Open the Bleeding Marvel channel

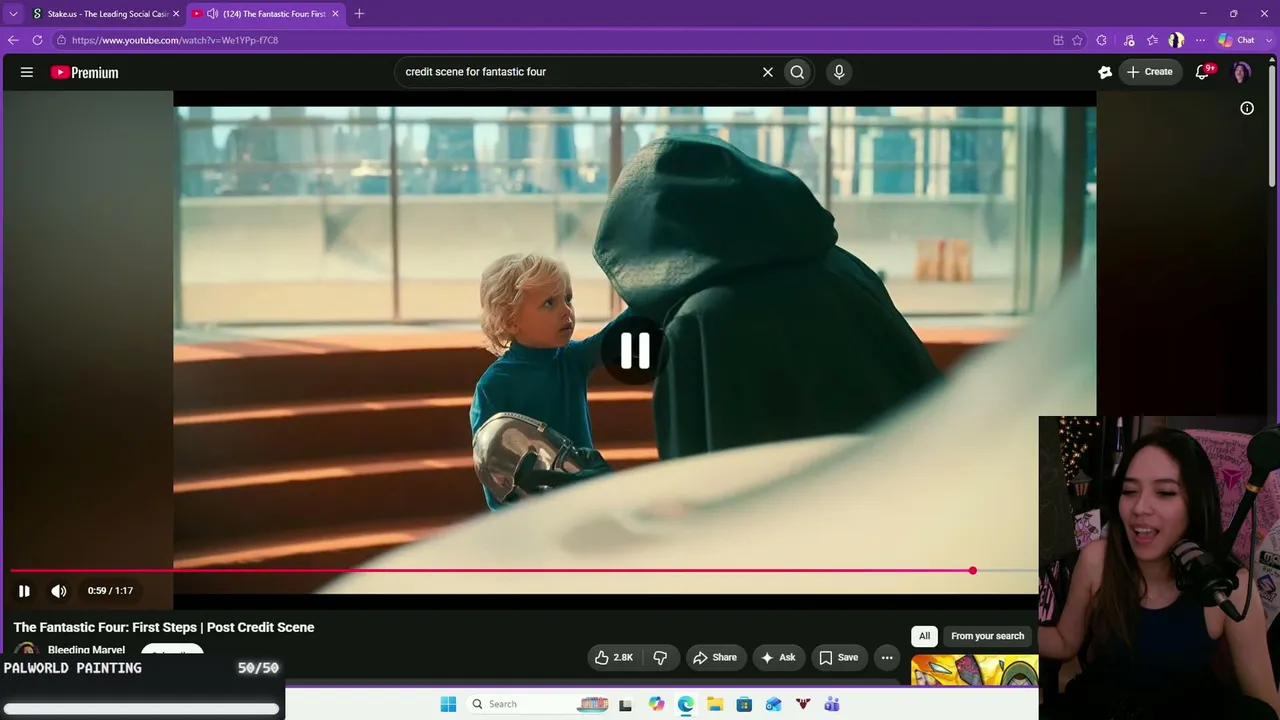[x=86, y=650]
